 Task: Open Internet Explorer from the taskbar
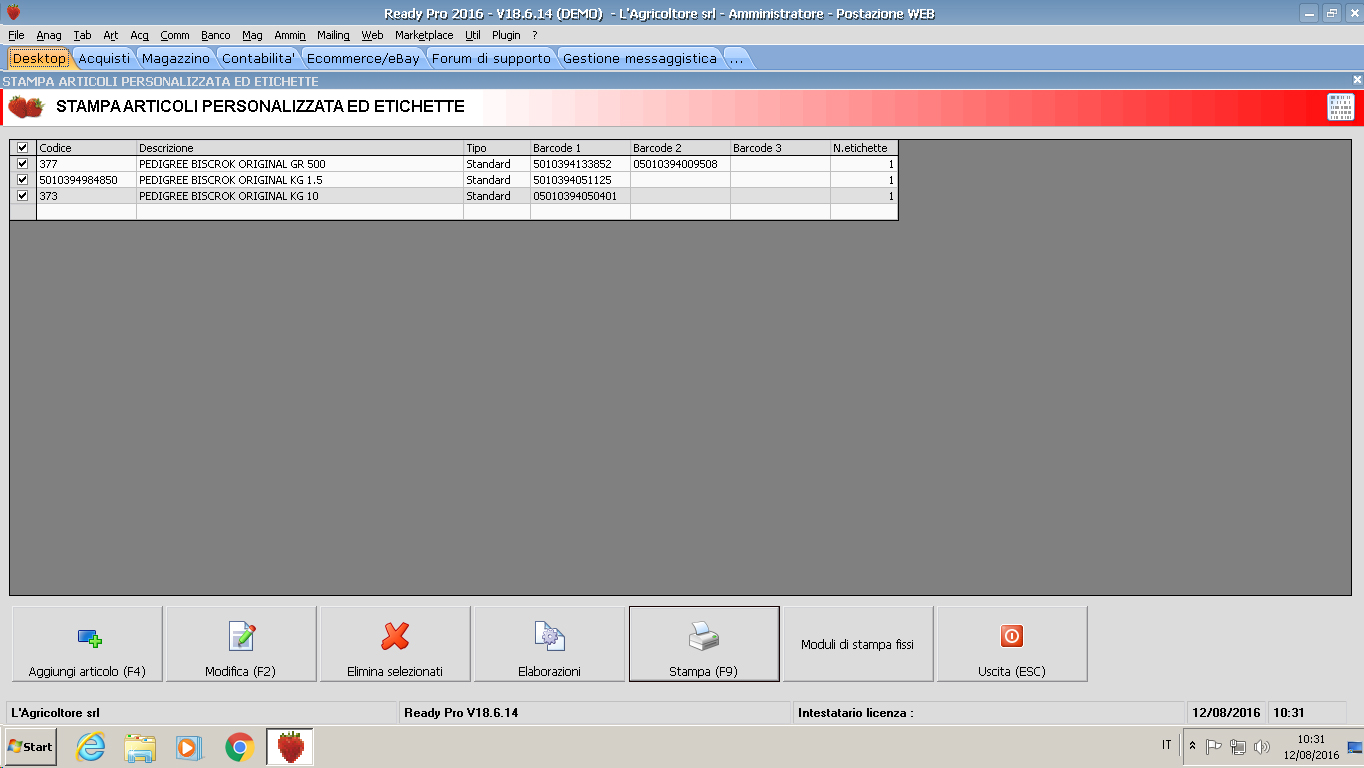coord(91,746)
